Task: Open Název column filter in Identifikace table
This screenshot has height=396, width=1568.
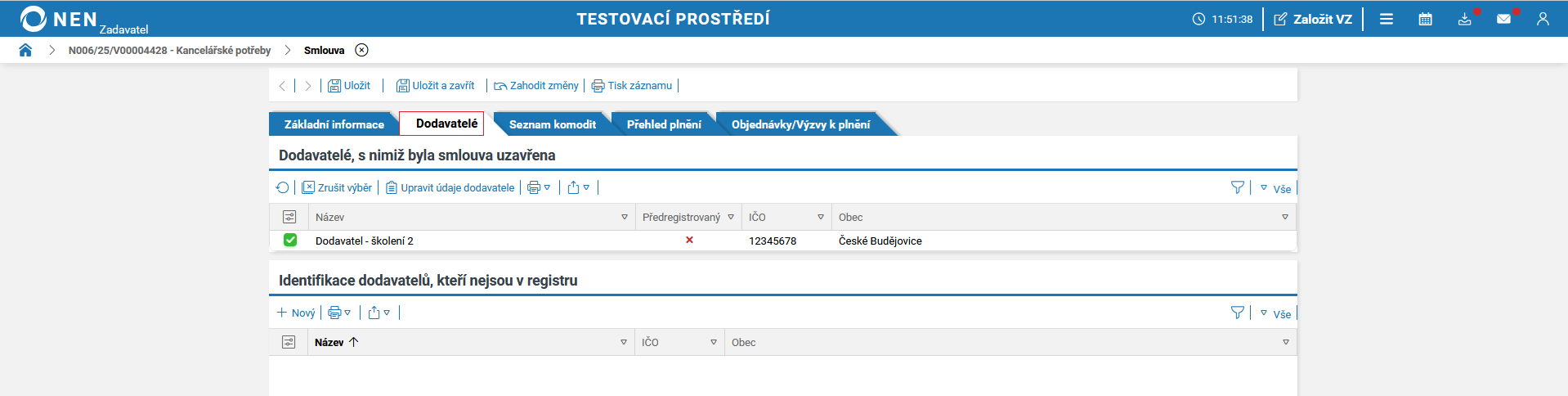Action: (624, 342)
